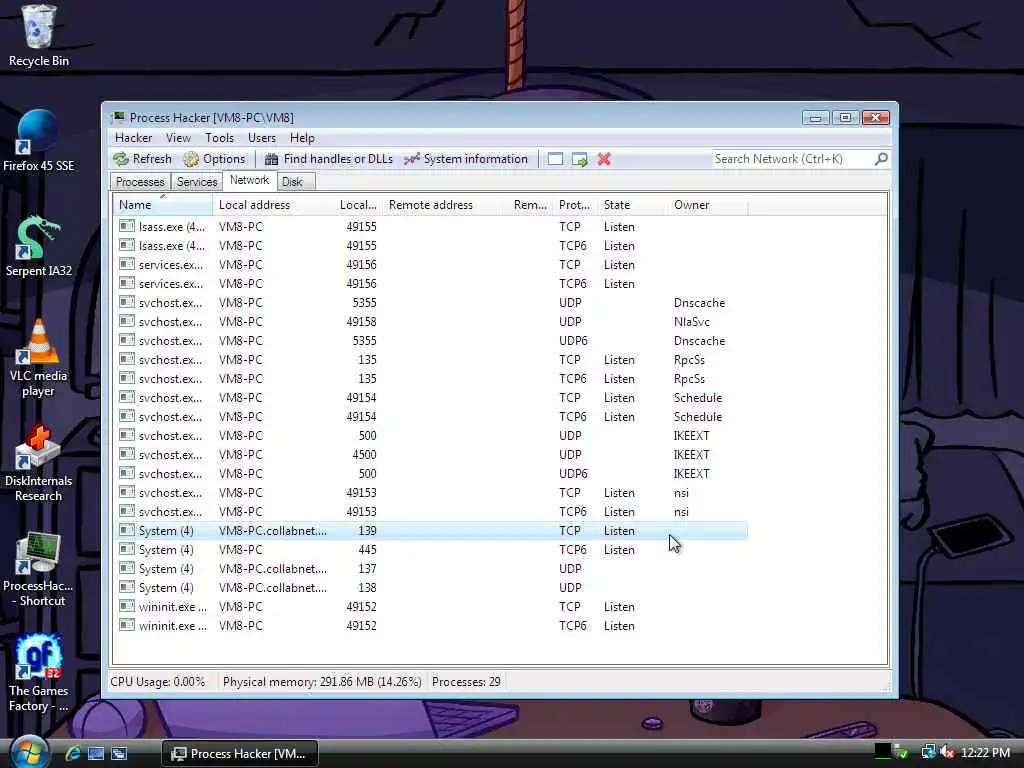Open ProcessHacker Shortcut desktop icon
Screen dimensions: 1024x768
pos(39,568)
